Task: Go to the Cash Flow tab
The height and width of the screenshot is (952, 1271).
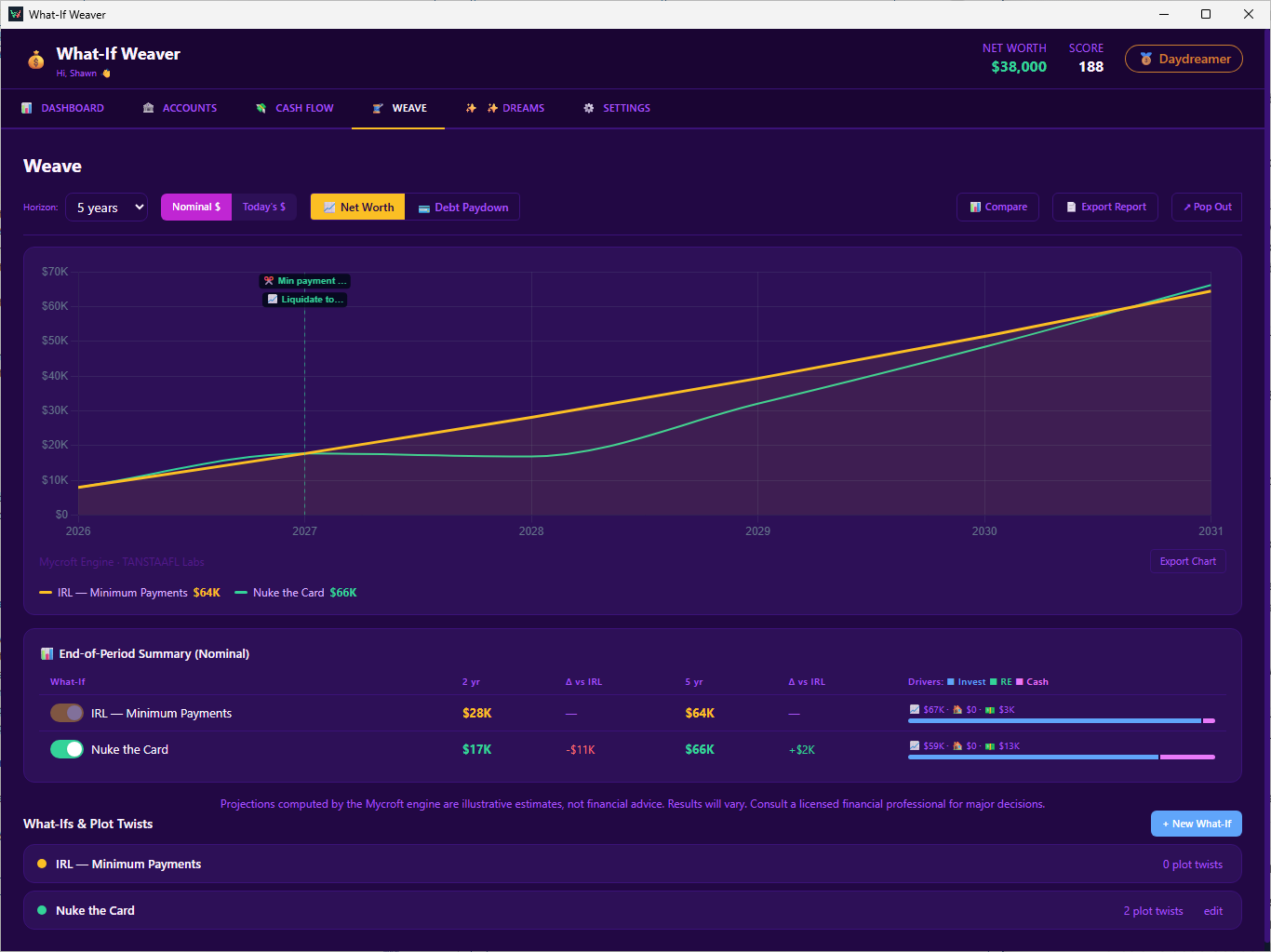Action: pos(294,108)
